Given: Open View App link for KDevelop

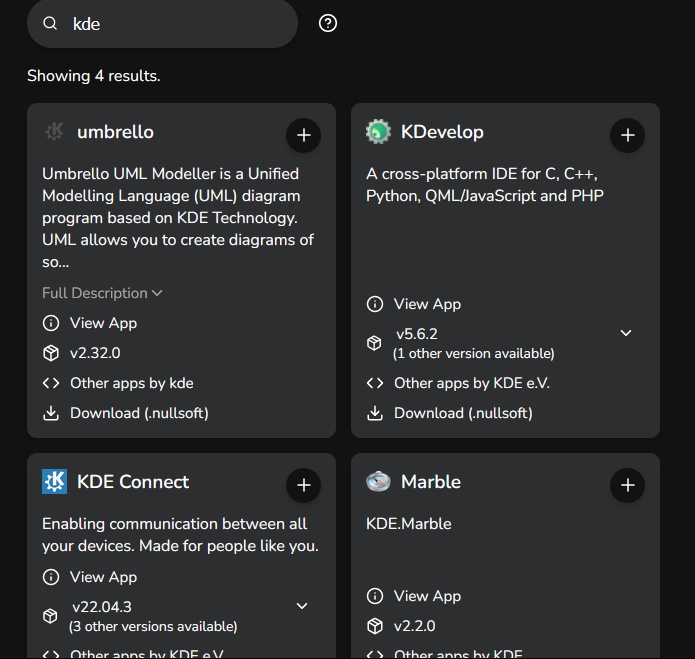Looking at the screenshot, I should coord(427,304).
